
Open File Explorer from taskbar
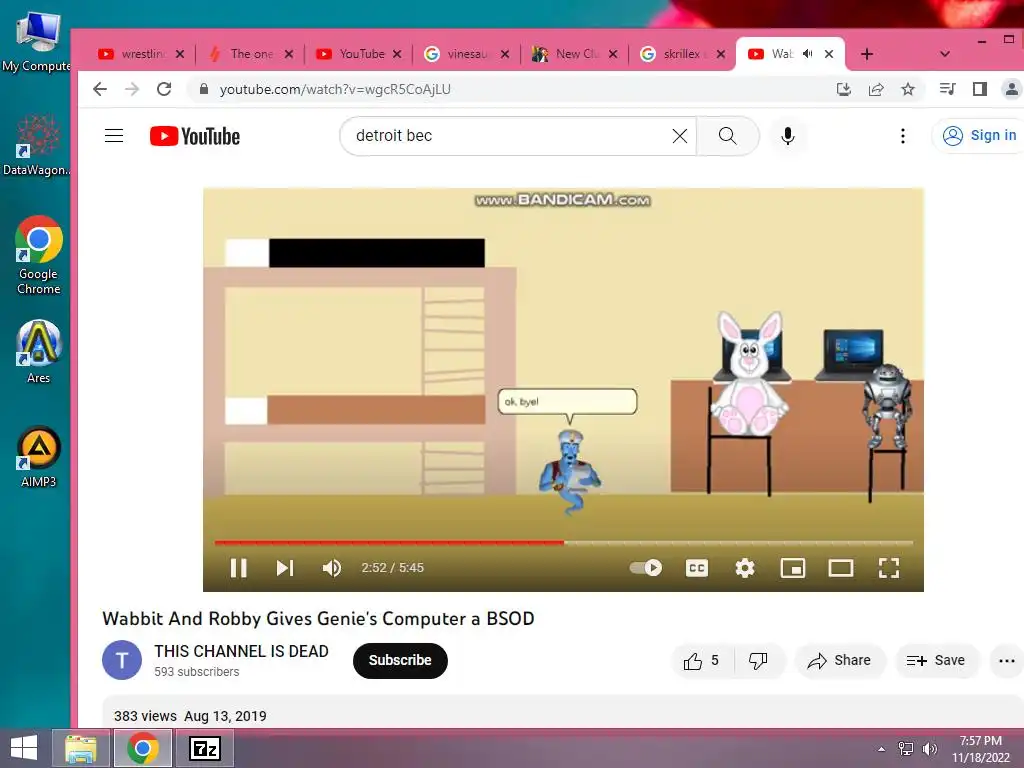click(x=81, y=748)
